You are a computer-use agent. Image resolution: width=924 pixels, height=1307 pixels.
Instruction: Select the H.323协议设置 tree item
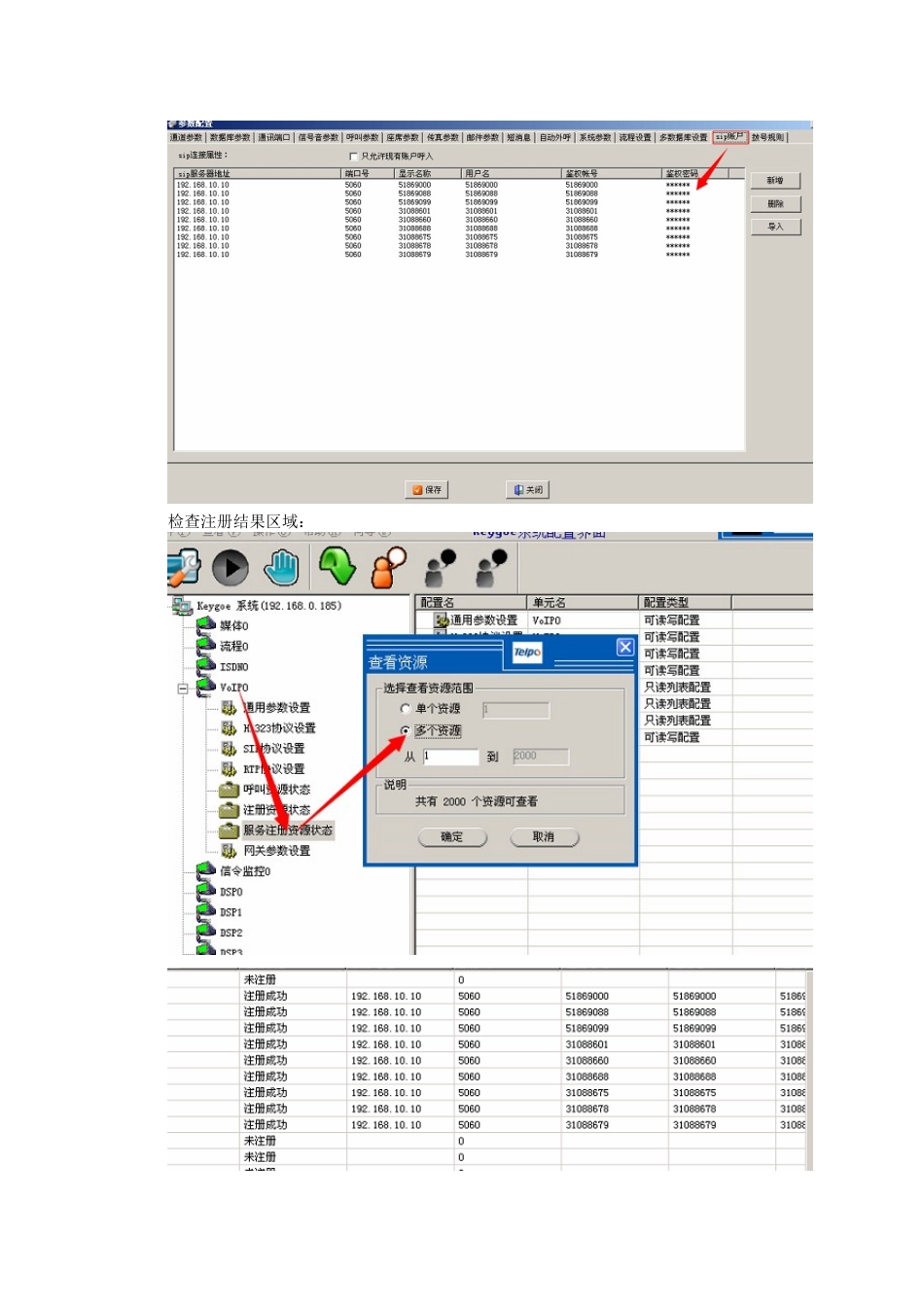279,727
